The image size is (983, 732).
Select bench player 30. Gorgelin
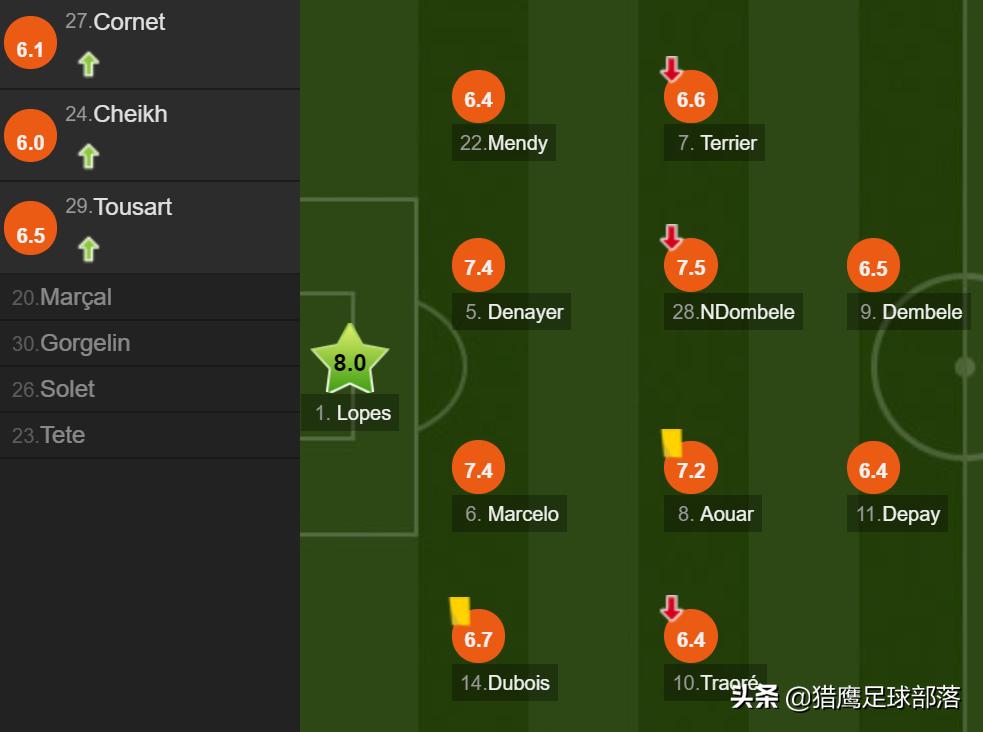[71, 344]
